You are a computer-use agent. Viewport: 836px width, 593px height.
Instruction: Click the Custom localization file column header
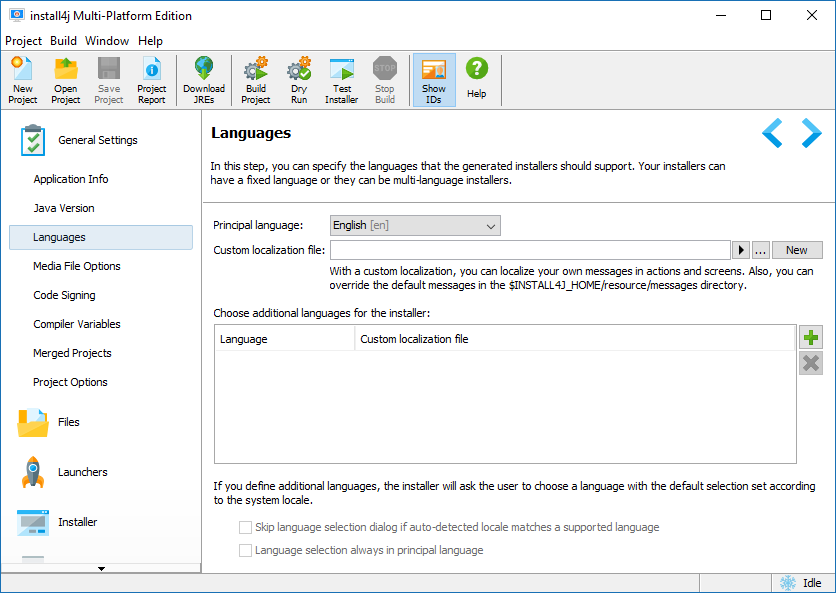point(575,339)
